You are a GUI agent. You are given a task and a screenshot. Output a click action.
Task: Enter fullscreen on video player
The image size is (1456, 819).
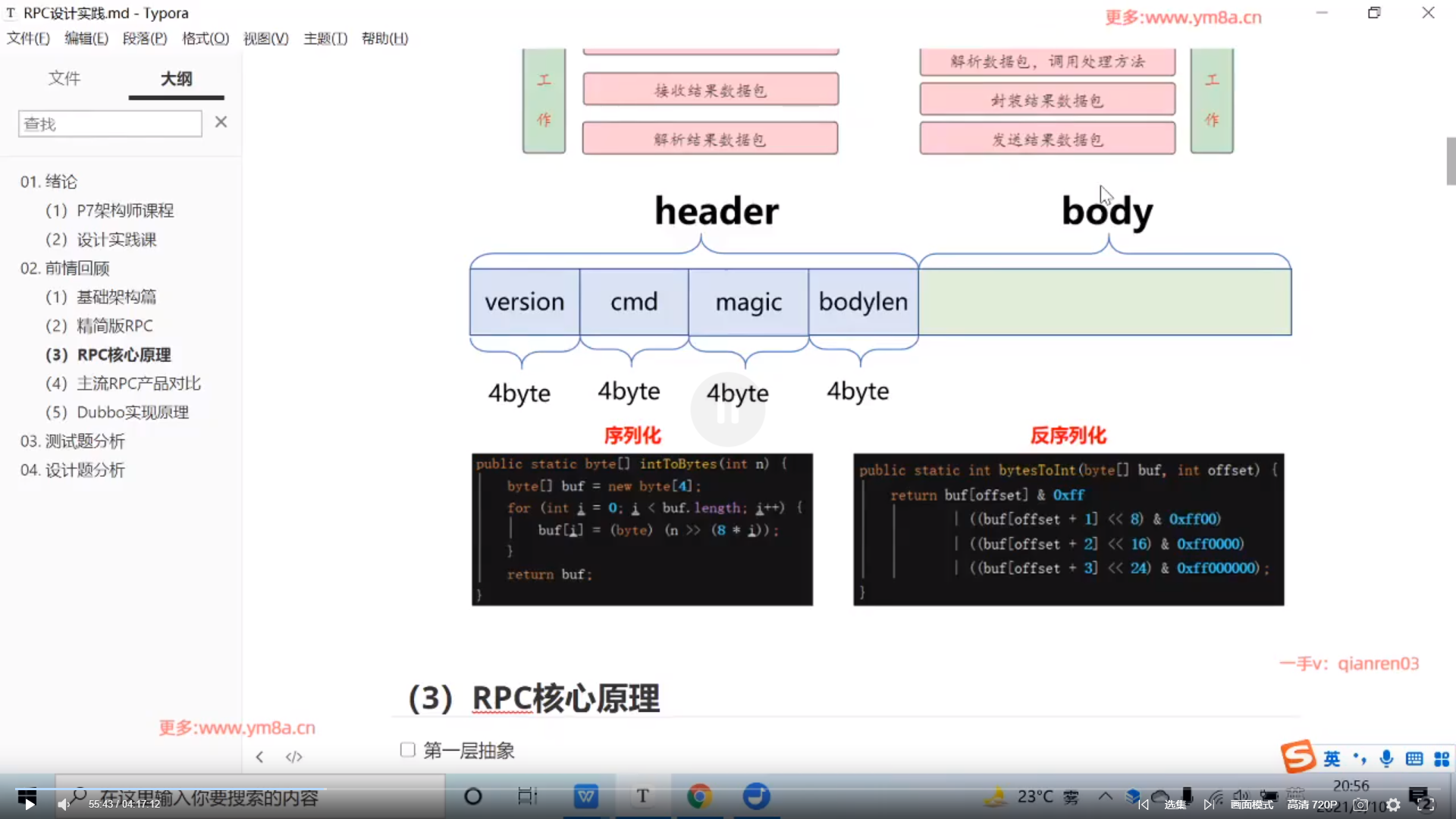point(1426,805)
